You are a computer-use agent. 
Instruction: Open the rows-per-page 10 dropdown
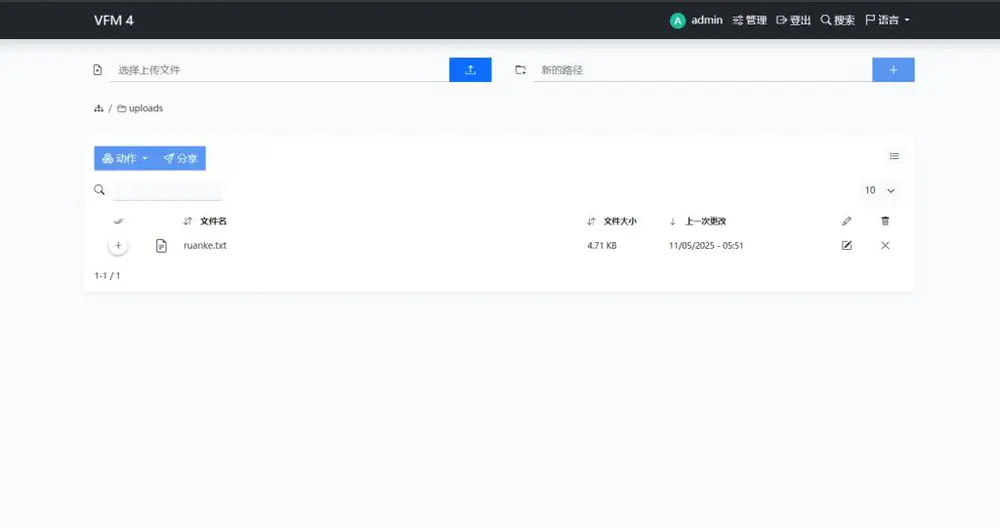point(879,190)
